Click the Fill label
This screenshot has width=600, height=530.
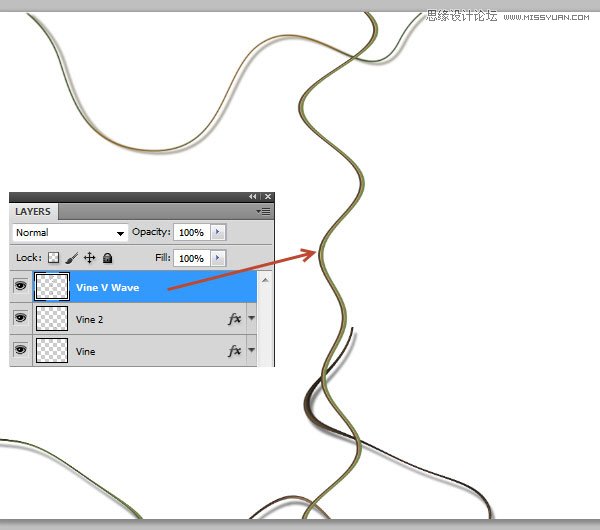click(163, 258)
